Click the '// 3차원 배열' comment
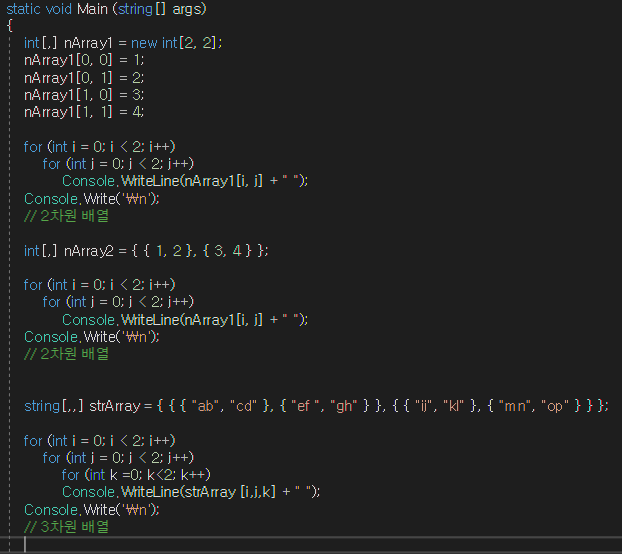This screenshot has width=622, height=554. tap(66, 527)
